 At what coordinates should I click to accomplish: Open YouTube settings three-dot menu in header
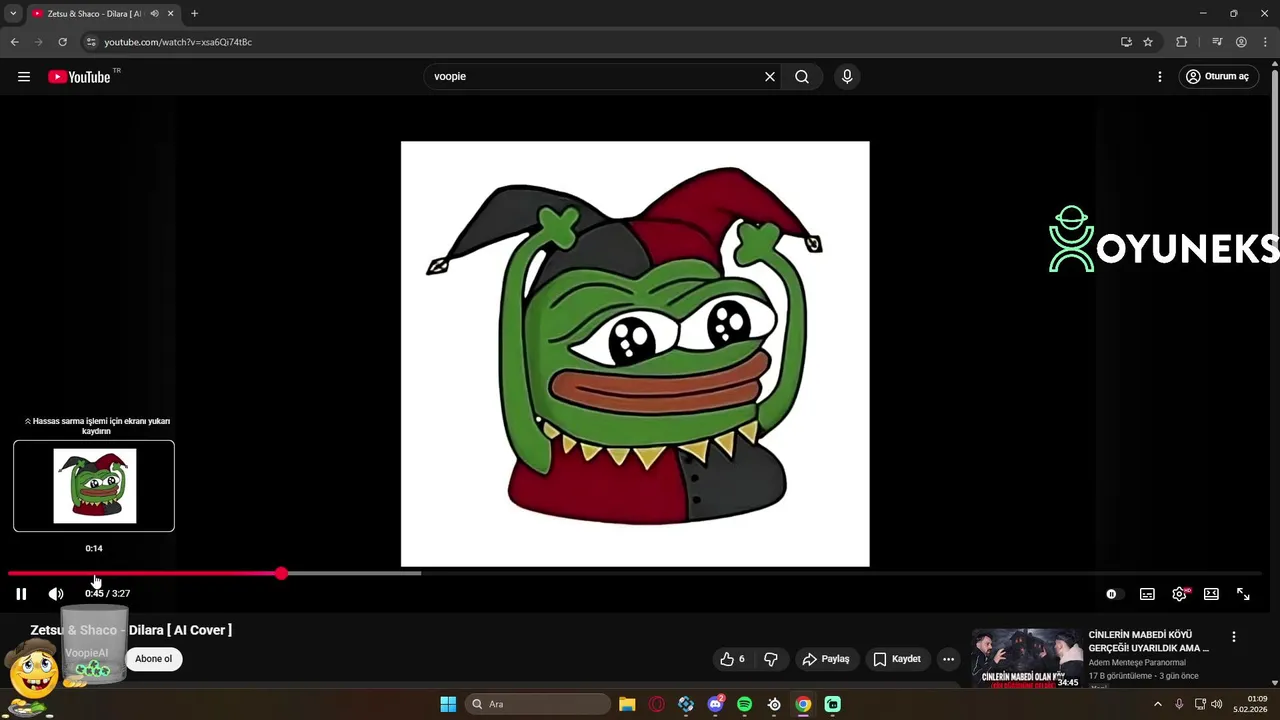(1160, 77)
